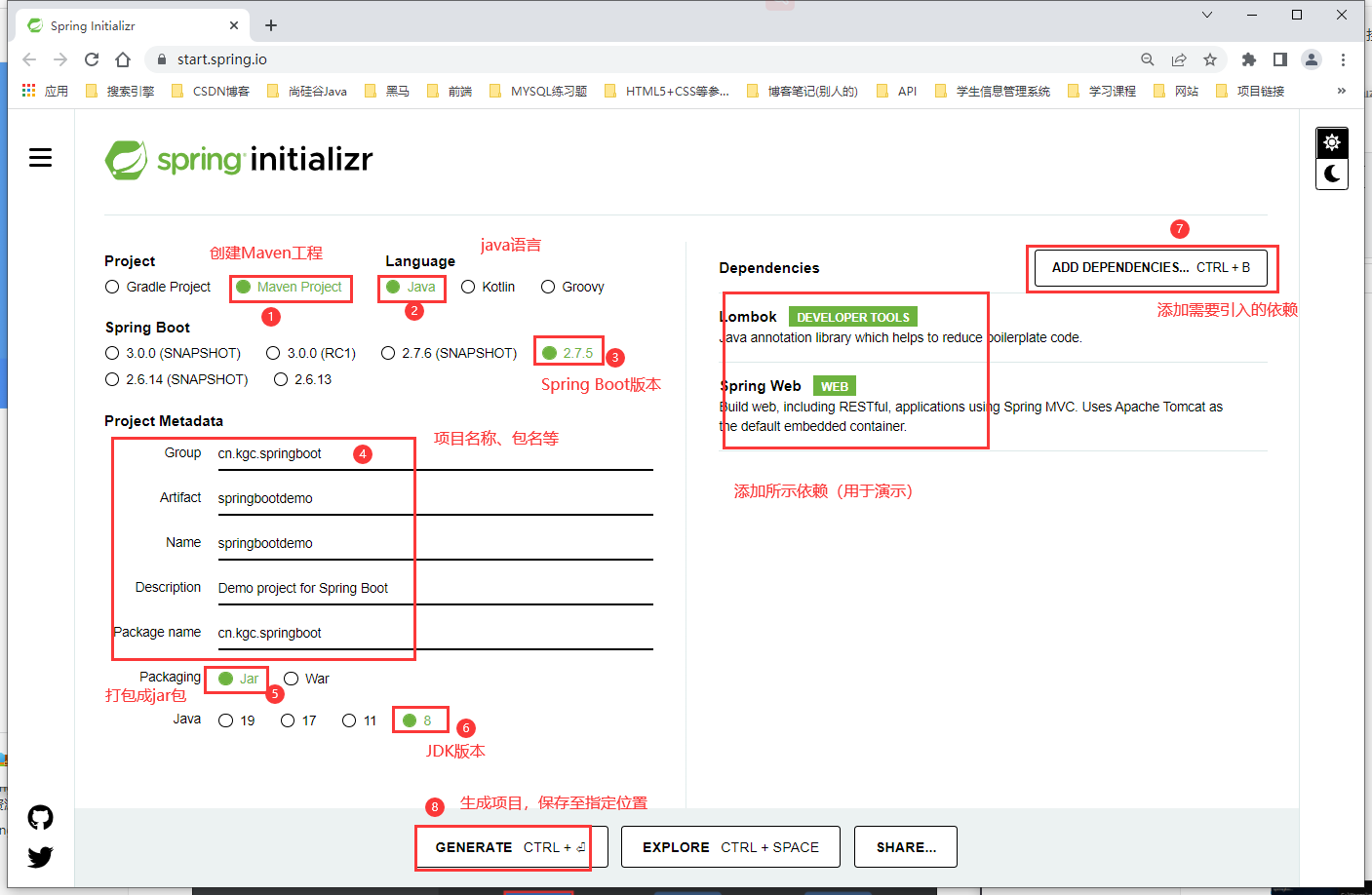This screenshot has height=895, width=1372.
Task: Expand the bookmarks overflow chevron
Action: pyautogui.click(x=1341, y=91)
